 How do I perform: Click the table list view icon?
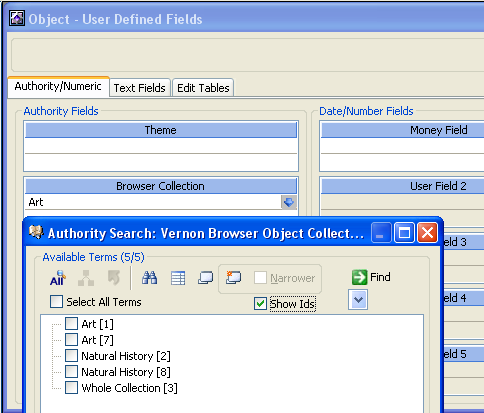coord(178,278)
